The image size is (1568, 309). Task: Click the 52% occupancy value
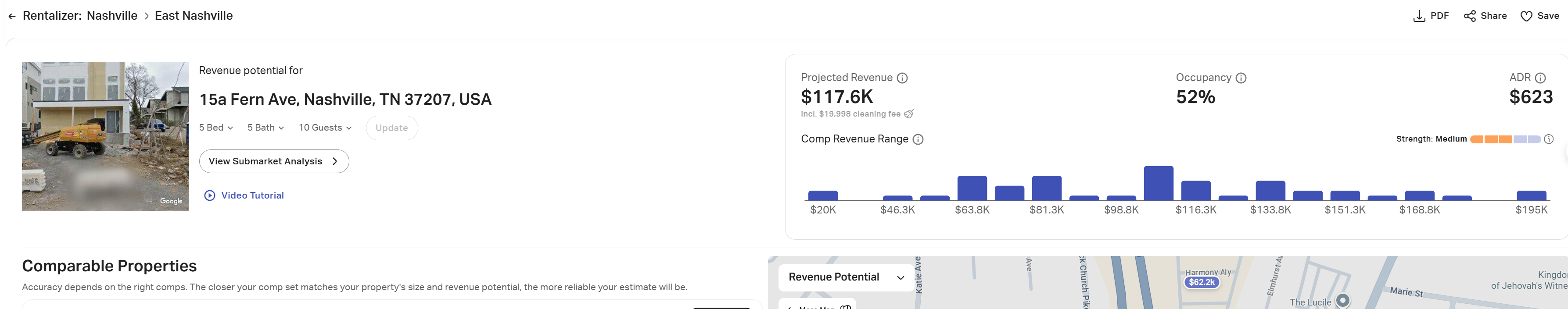click(1195, 97)
